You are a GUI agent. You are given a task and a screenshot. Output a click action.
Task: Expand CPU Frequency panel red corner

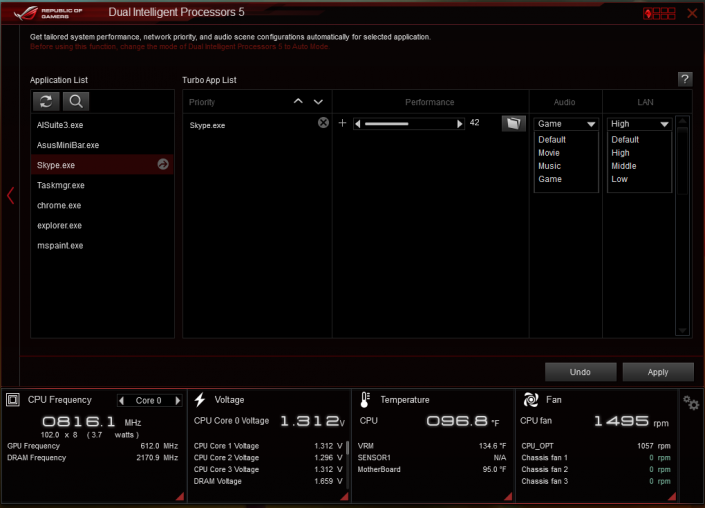180,496
